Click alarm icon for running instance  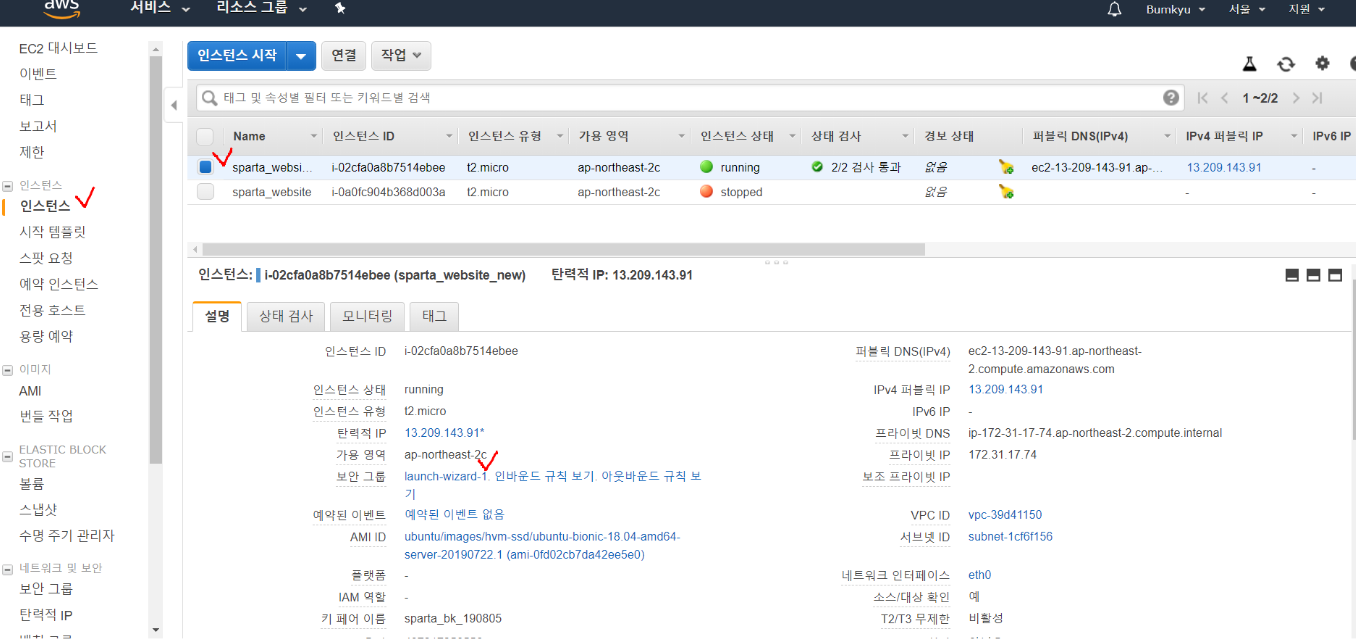pos(1006,167)
